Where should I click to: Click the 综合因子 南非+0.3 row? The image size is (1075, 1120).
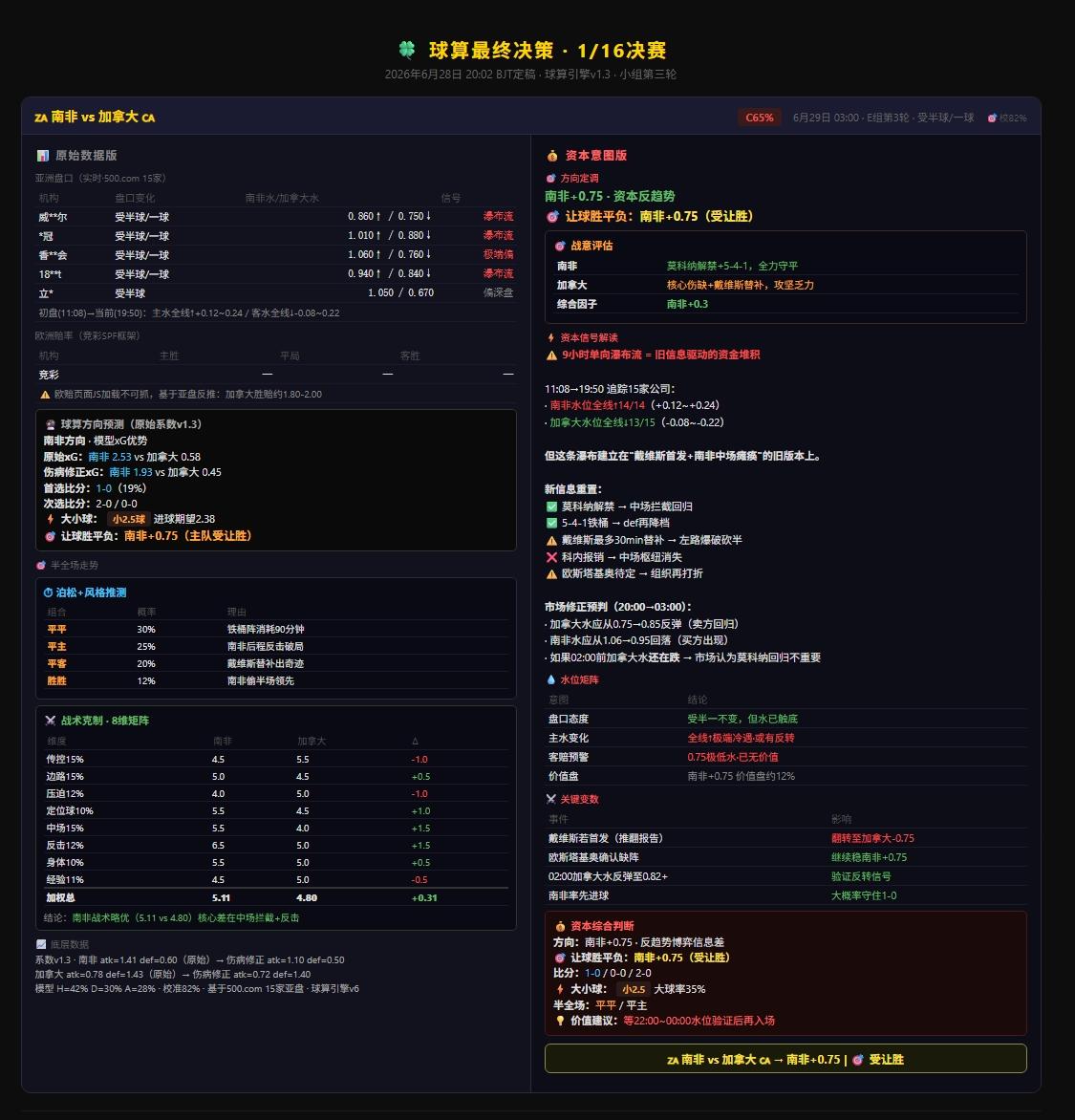point(785,304)
